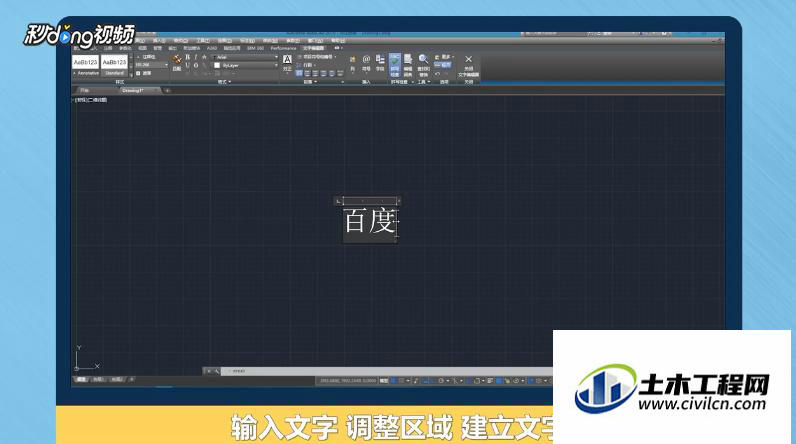
Task: Toggle the Annotative checkbox in style panel
Action: pos(145,57)
